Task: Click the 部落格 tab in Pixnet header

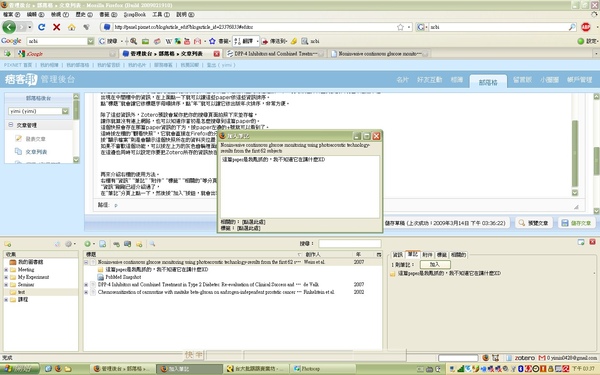Action: [488, 82]
